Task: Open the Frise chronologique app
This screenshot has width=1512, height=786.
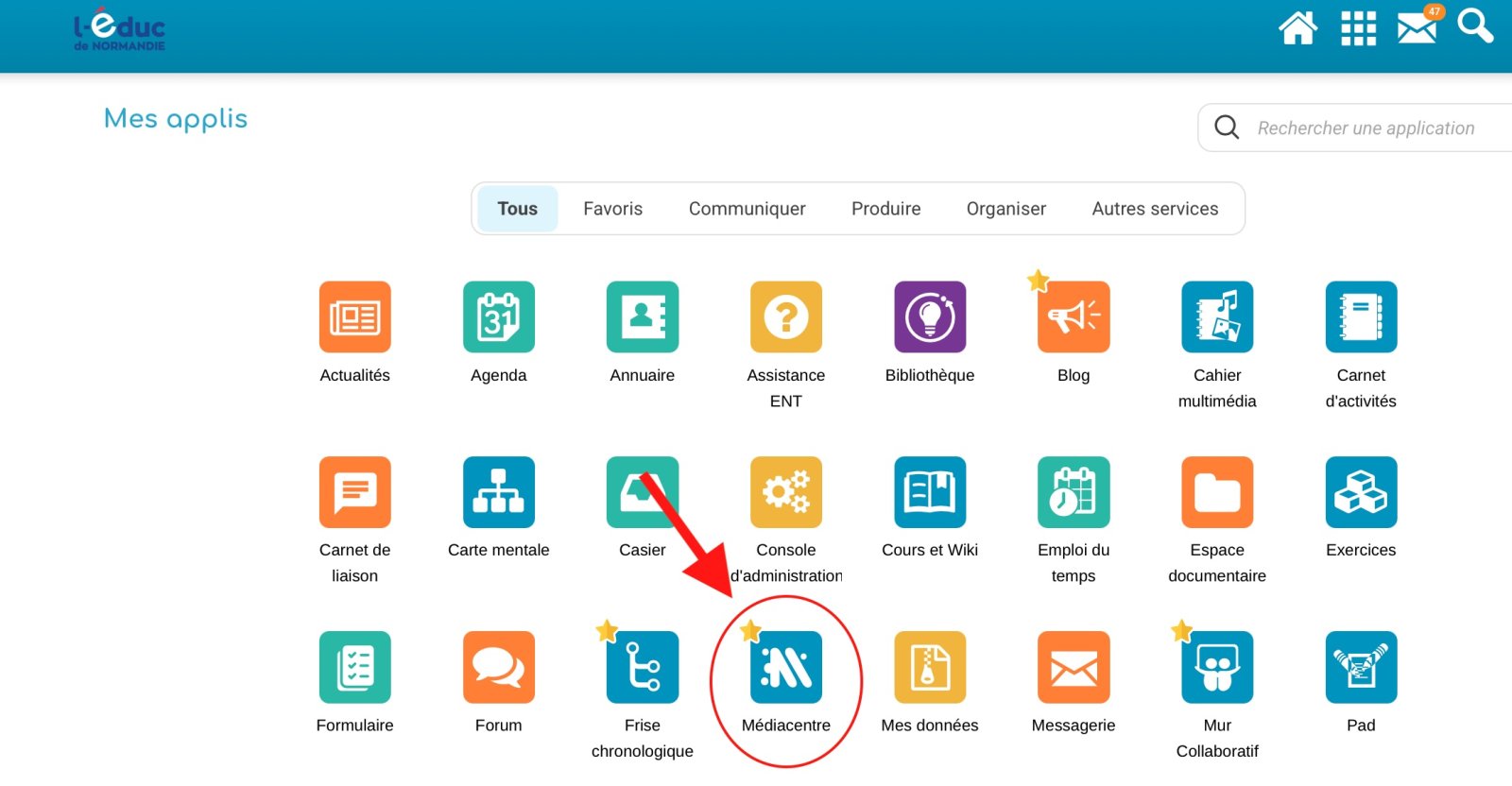Action: [x=642, y=667]
